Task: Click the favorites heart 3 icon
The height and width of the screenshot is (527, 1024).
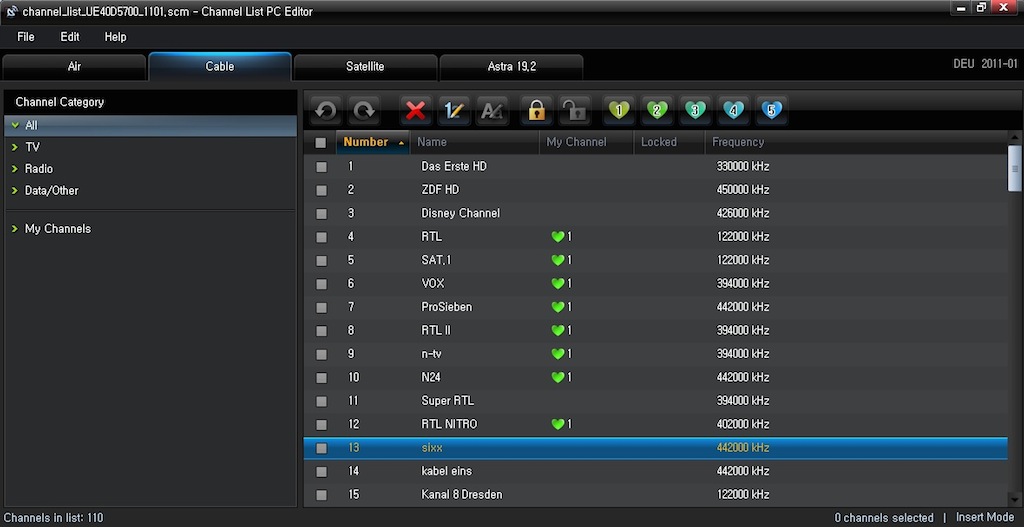Action: tap(695, 110)
